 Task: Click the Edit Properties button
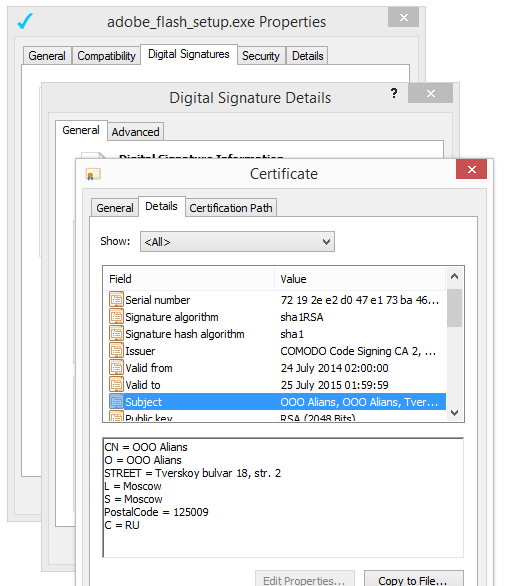coord(305,579)
